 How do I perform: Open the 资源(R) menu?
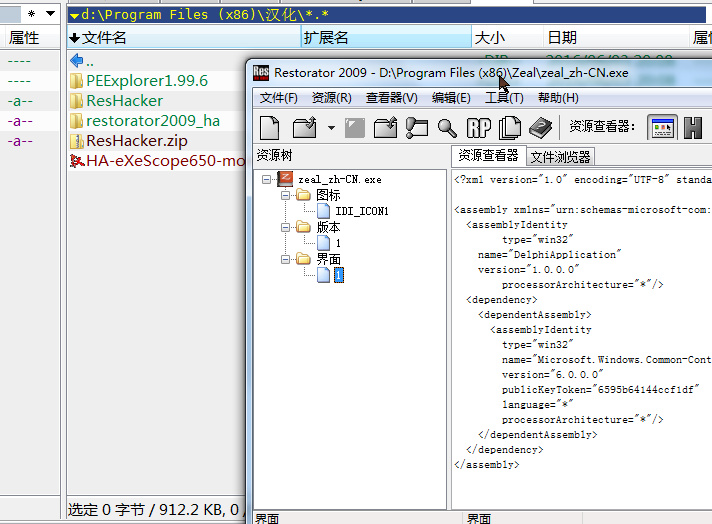[331, 98]
